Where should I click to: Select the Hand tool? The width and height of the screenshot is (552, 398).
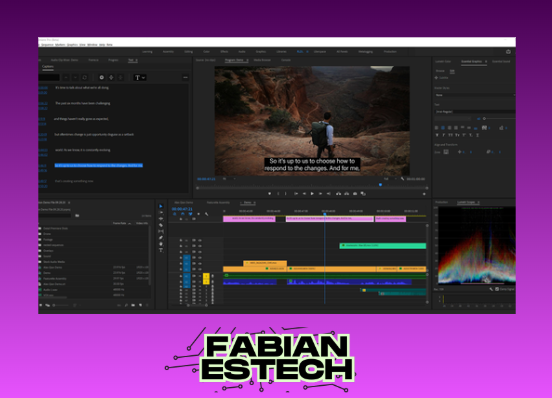click(161, 244)
